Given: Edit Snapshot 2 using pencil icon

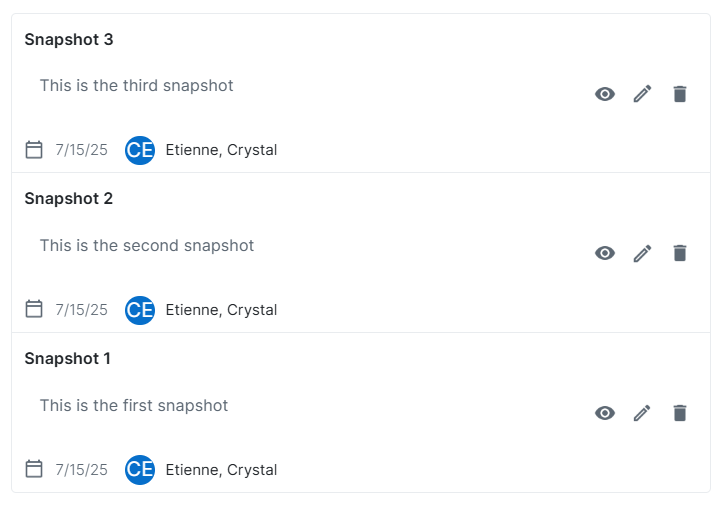Looking at the screenshot, I should [642, 253].
